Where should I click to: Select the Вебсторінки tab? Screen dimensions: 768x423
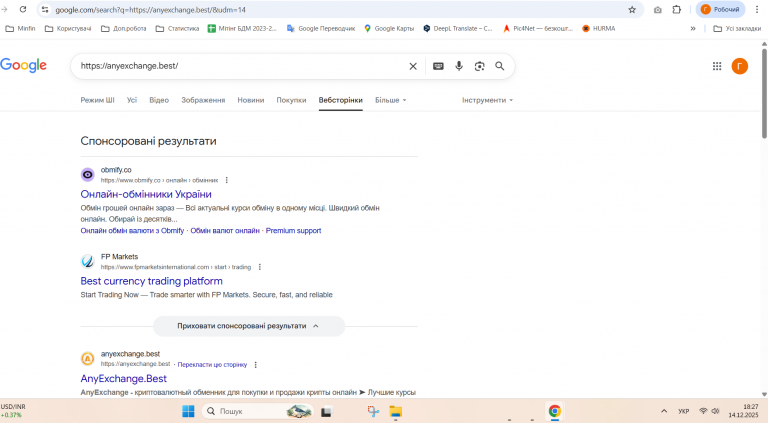click(340, 100)
